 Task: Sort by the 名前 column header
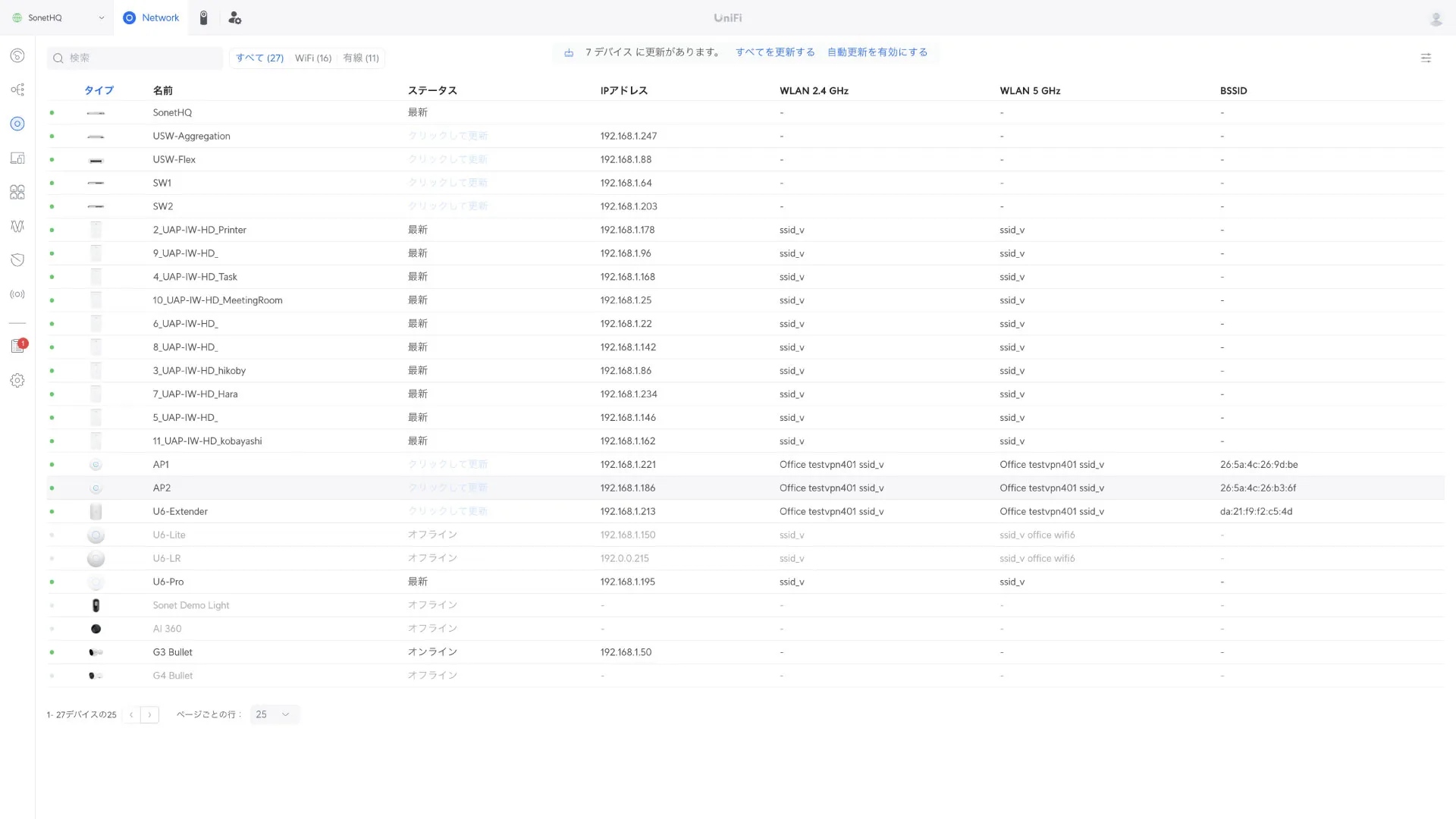163,91
